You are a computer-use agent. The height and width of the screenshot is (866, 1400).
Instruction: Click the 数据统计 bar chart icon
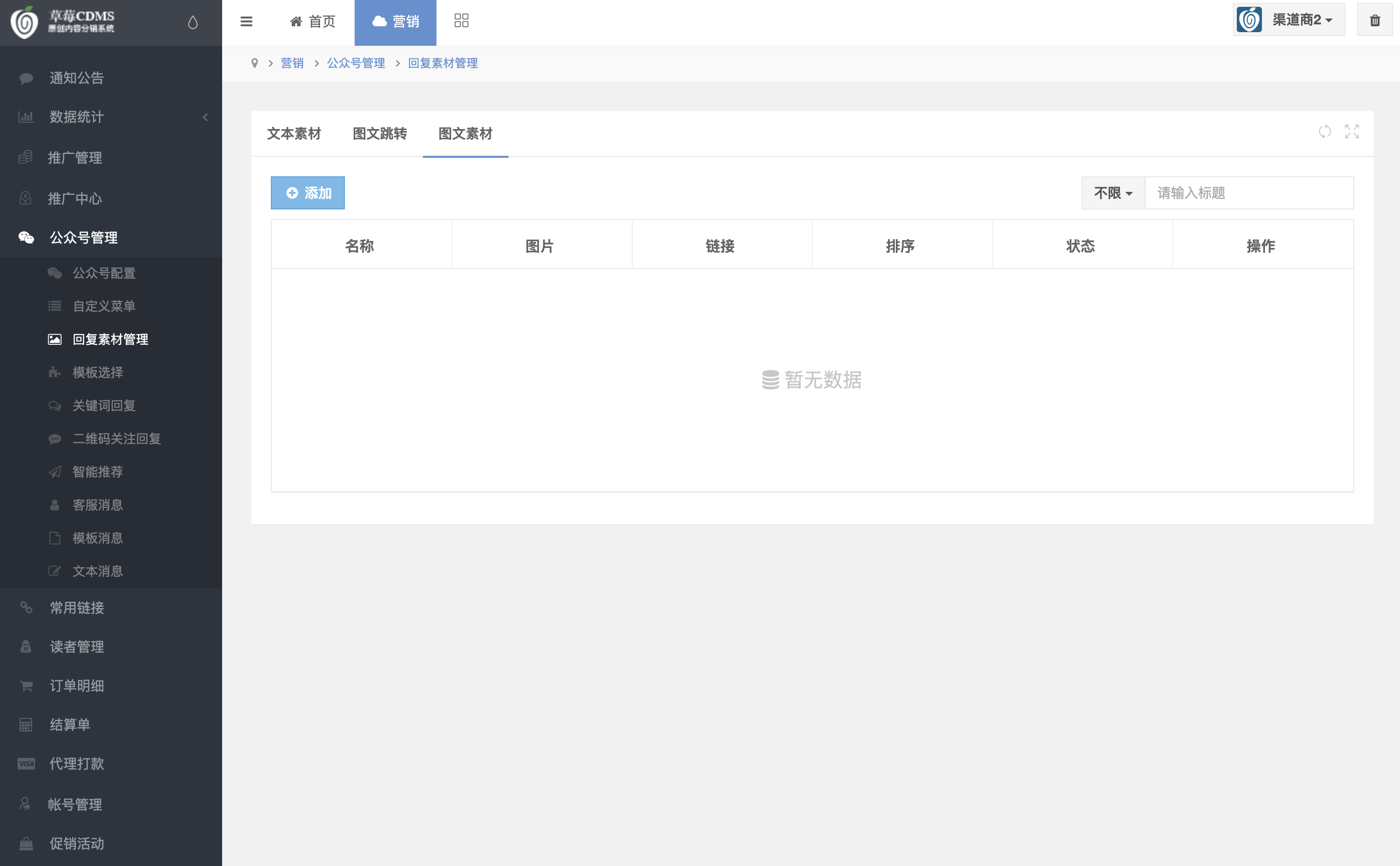[26, 117]
